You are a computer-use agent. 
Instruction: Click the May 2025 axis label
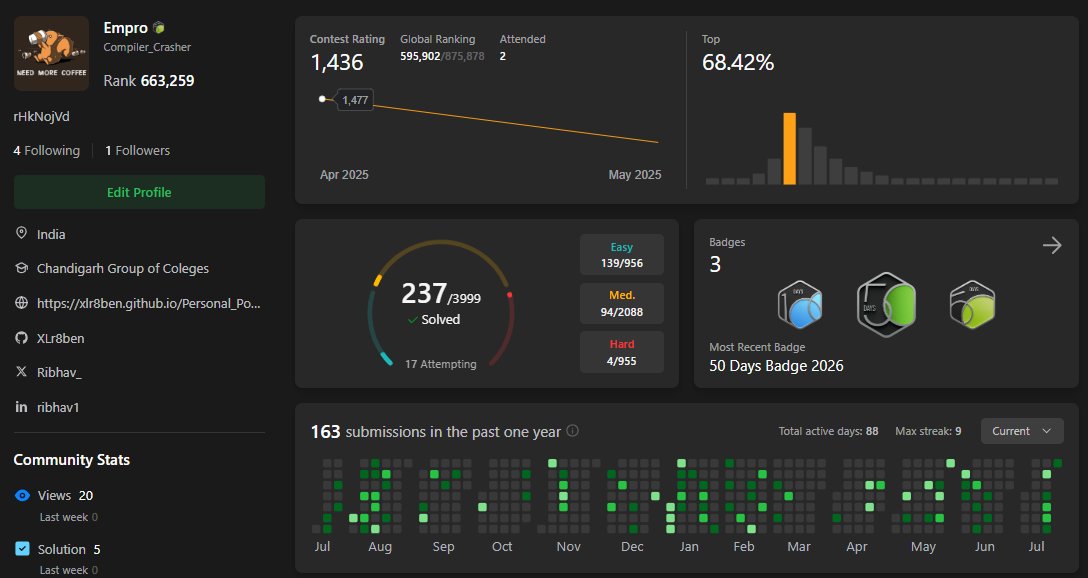[635, 175]
